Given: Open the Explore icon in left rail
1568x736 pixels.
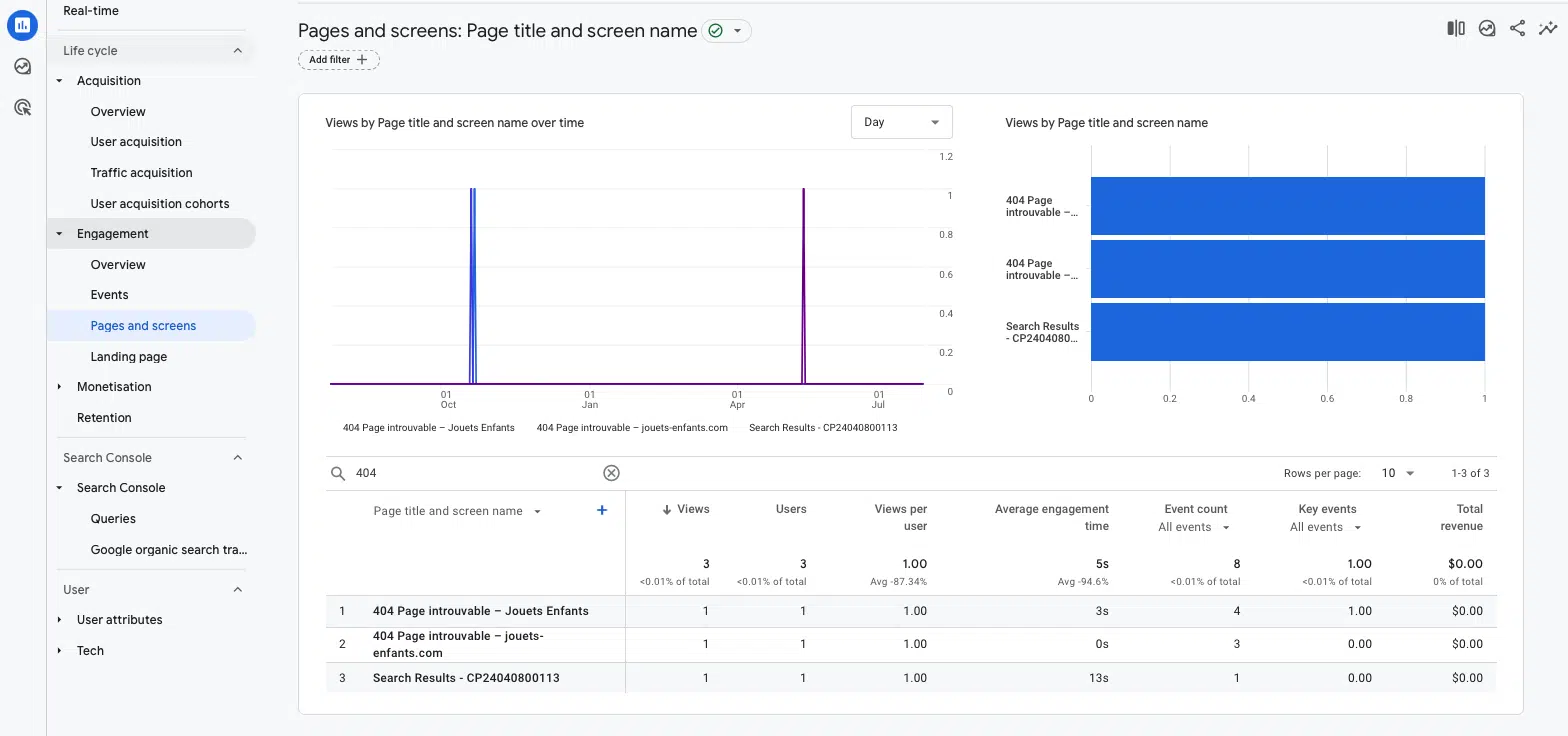Looking at the screenshot, I should pyautogui.click(x=22, y=66).
